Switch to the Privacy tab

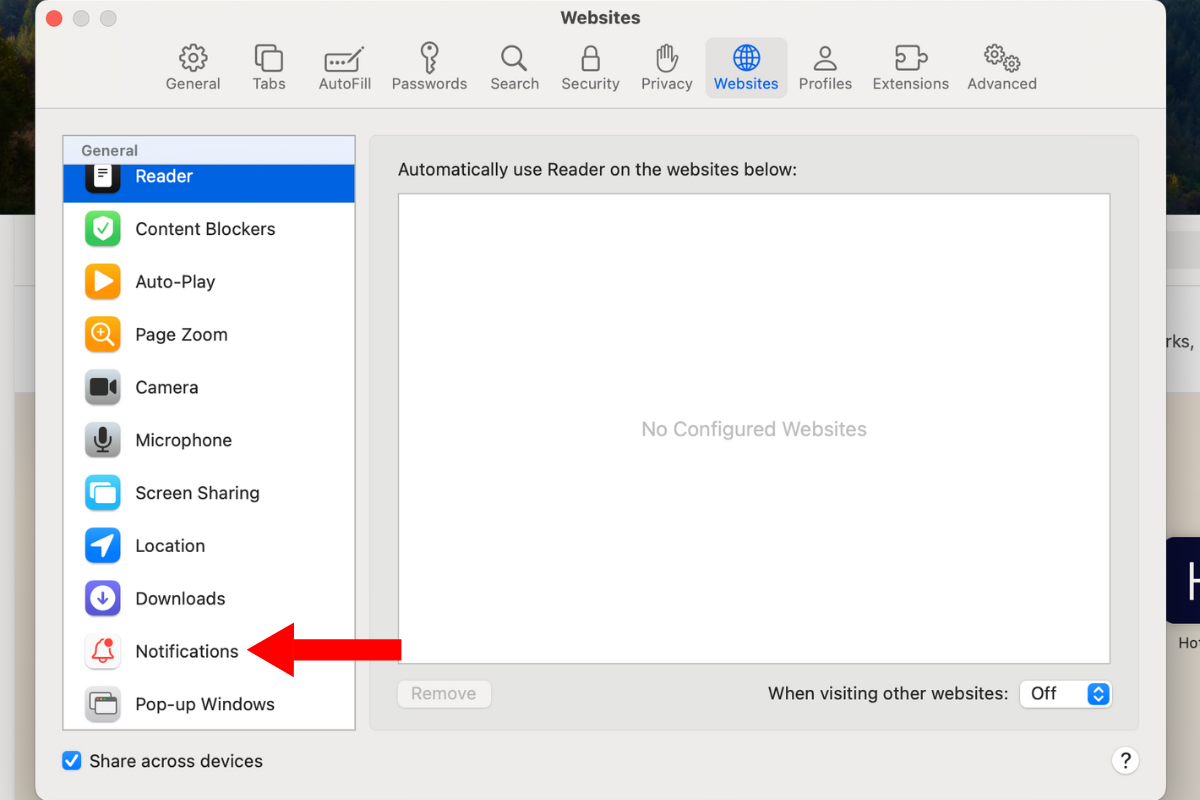pyautogui.click(x=667, y=68)
